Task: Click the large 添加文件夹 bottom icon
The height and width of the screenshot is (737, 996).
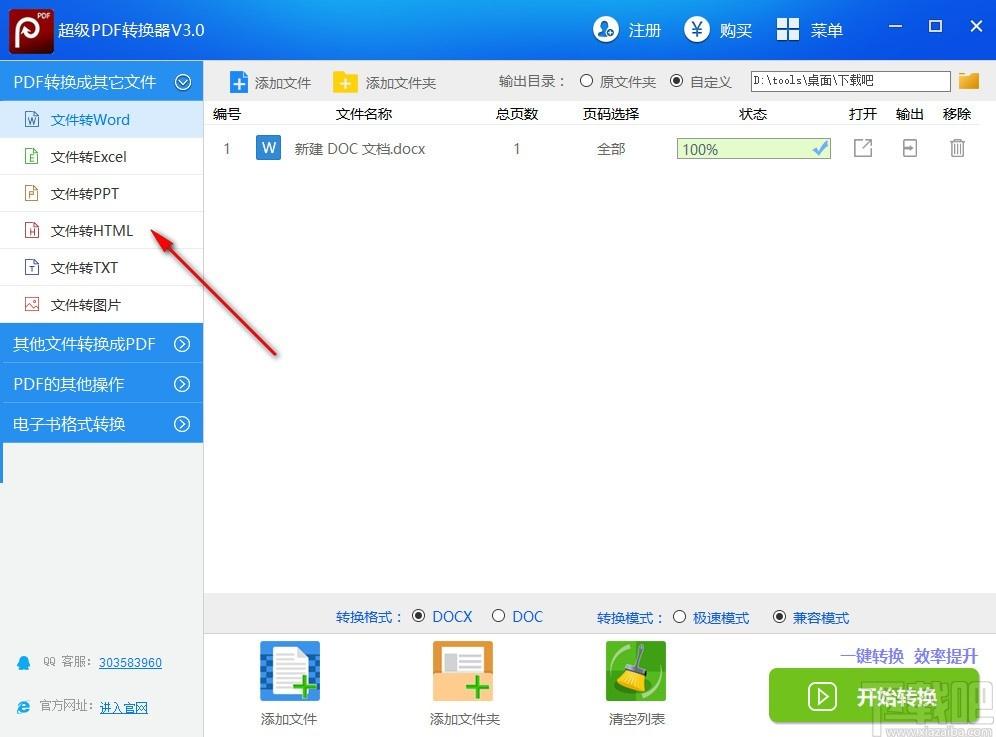Action: pos(463,671)
